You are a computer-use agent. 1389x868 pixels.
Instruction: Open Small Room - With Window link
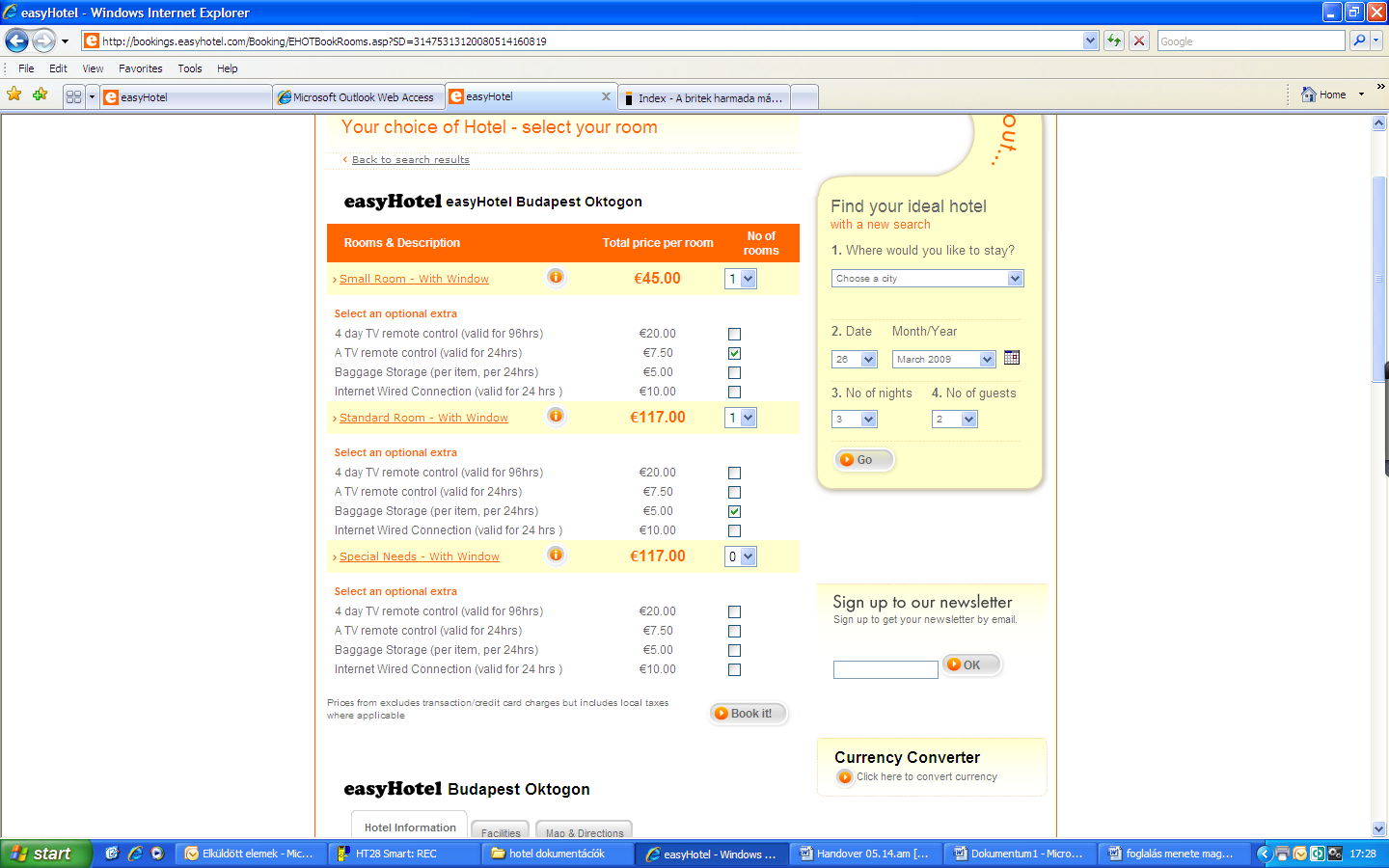[414, 279]
